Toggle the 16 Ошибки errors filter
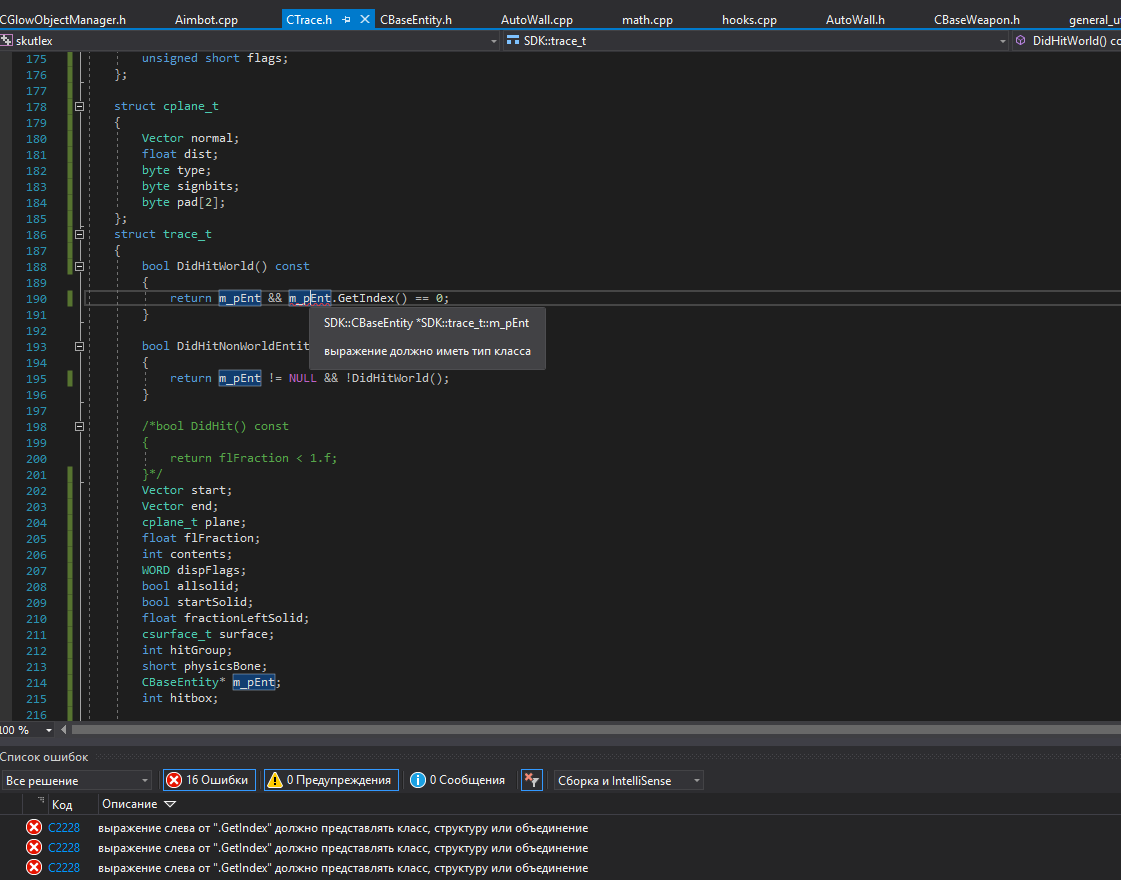The image size is (1121, 880). pos(210,780)
